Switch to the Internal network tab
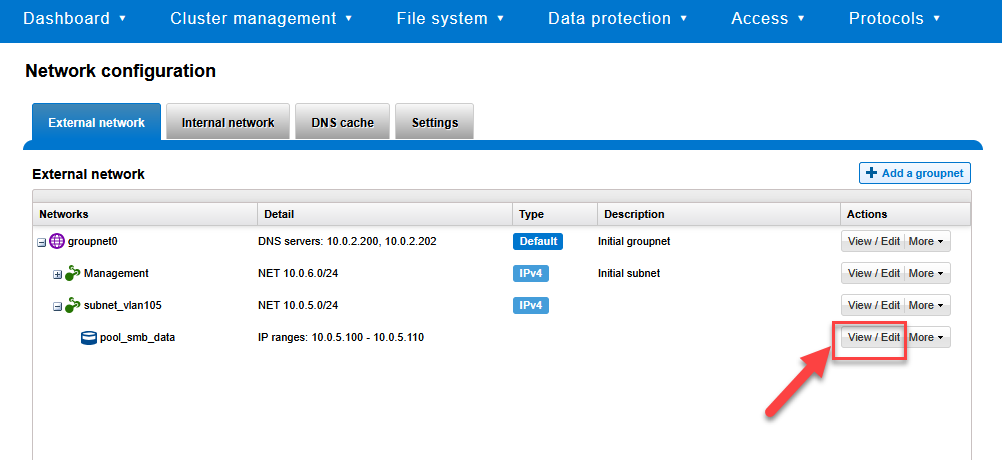1002x460 pixels. point(228,123)
